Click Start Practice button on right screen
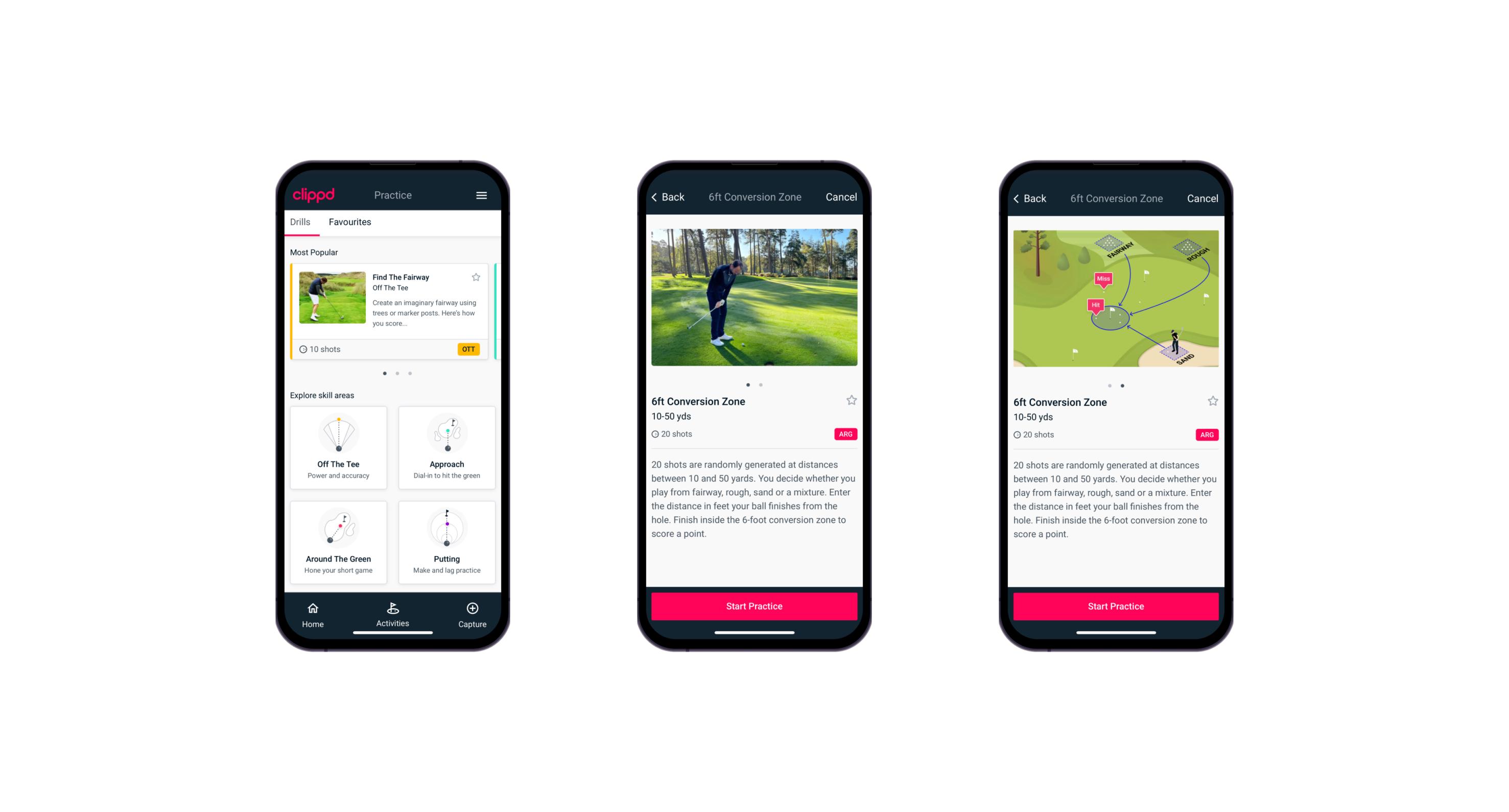The image size is (1509, 812). pos(1115,606)
